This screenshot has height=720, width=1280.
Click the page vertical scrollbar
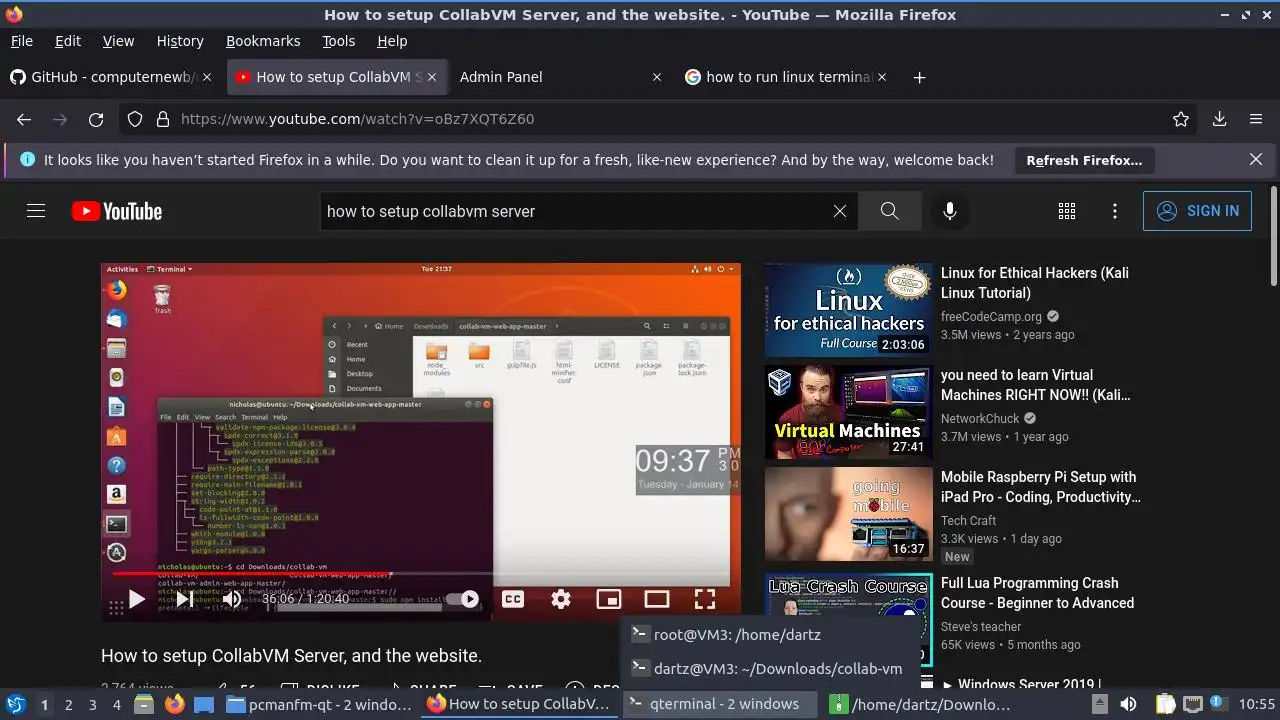pyautogui.click(x=1274, y=235)
